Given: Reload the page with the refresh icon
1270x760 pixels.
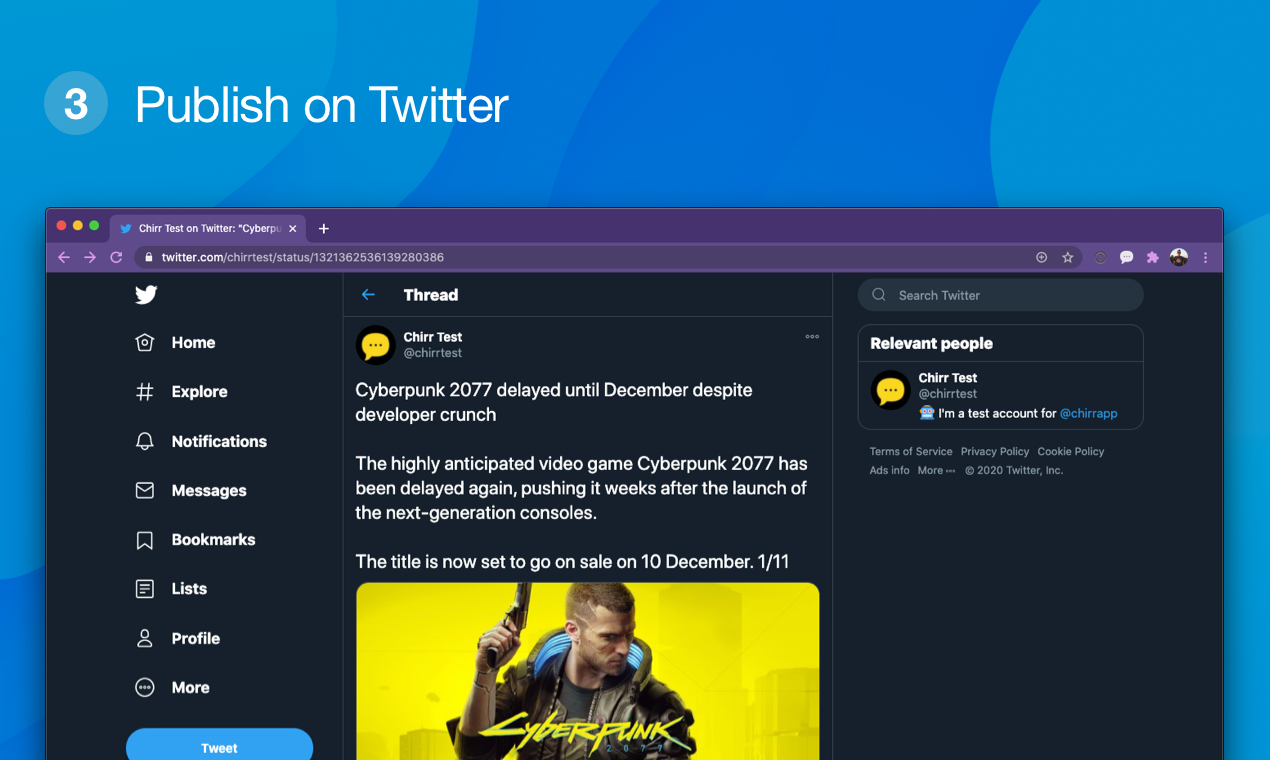Looking at the screenshot, I should pyautogui.click(x=116, y=257).
